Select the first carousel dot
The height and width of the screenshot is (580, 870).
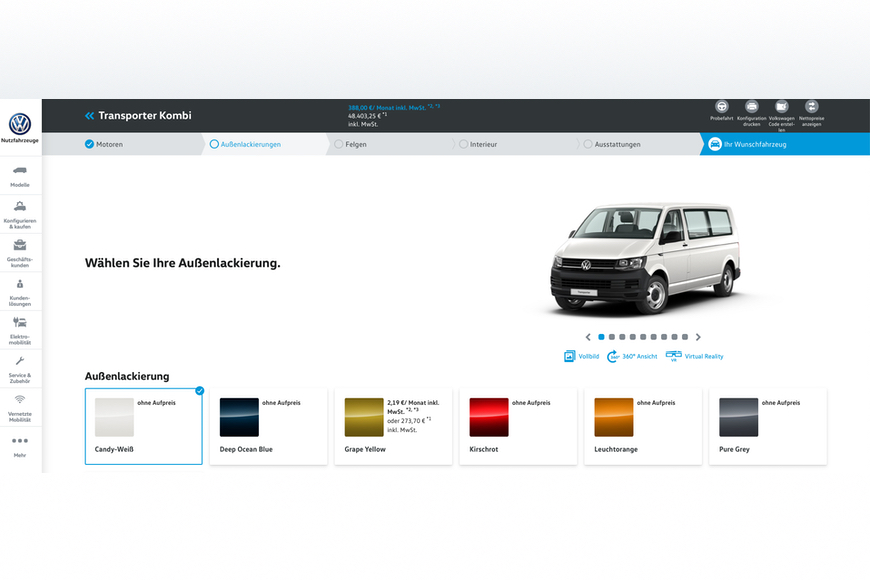(601, 337)
